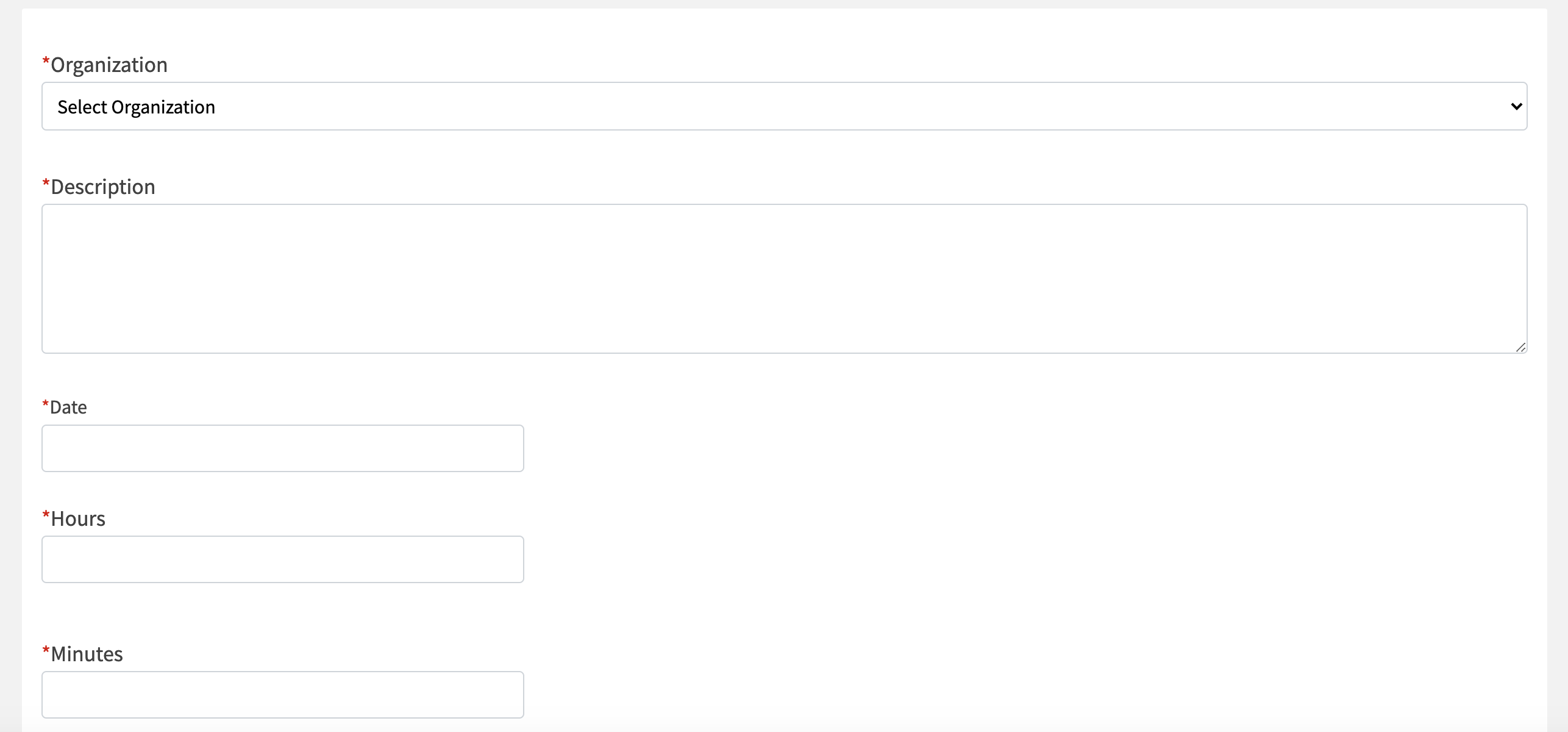Click the Minutes field label
Image resolution: width=1568 pixels, height=732 pixels.
[x=87, y=655]
